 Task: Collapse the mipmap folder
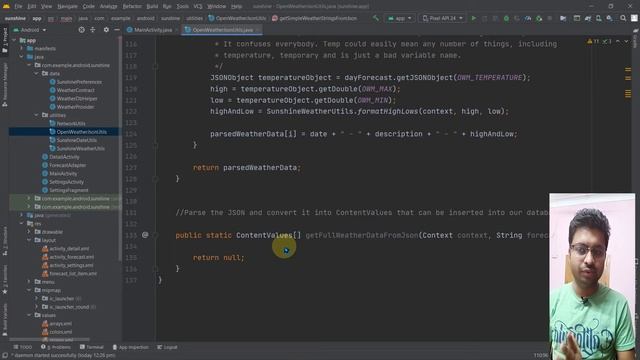point(29,290)
